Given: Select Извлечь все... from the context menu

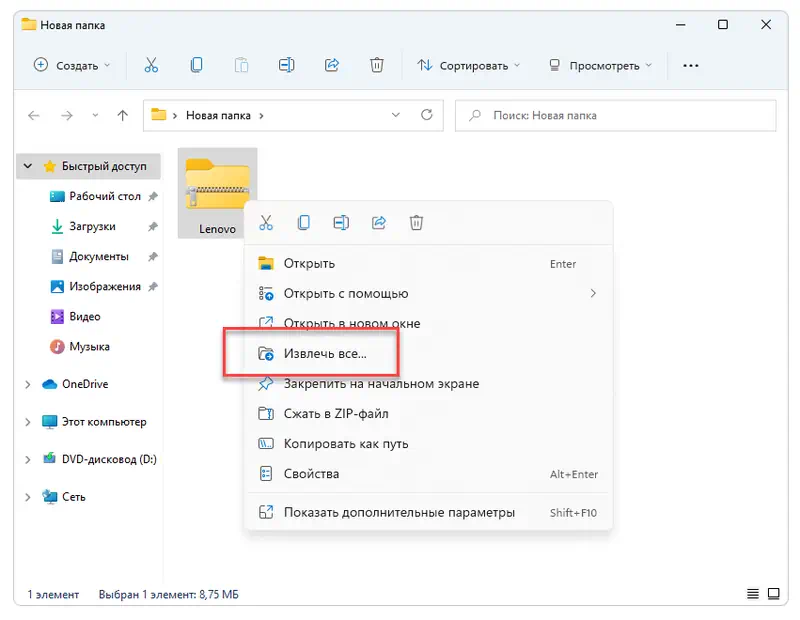Looking at the screenshot, I should pos(325,354).
